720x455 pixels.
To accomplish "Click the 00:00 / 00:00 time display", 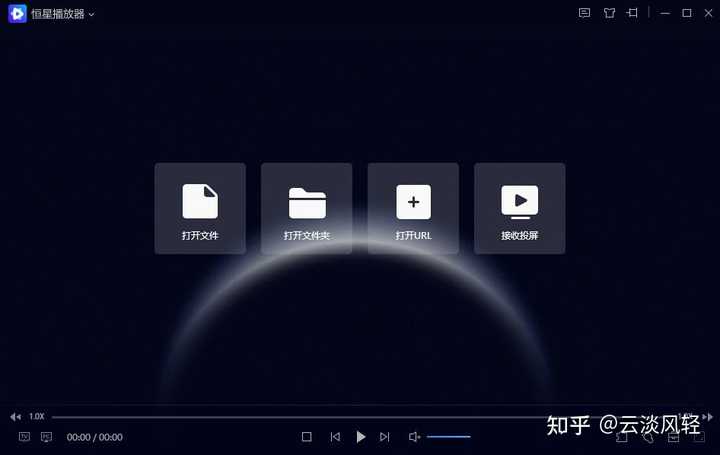I will click(x=95, y=437).
